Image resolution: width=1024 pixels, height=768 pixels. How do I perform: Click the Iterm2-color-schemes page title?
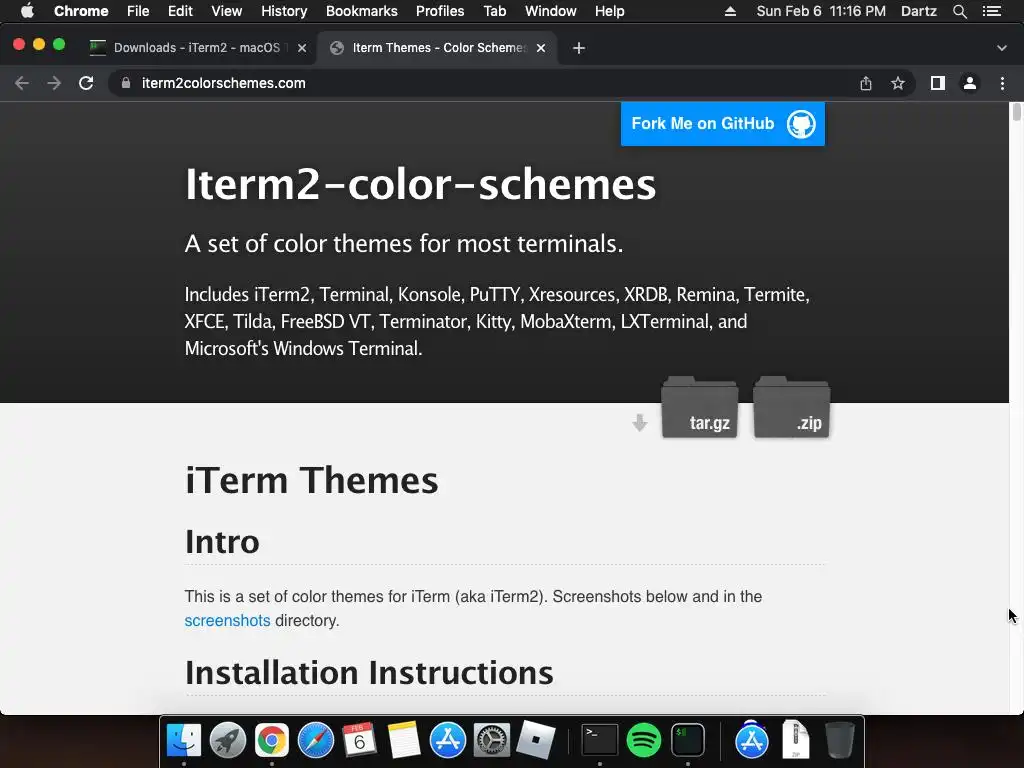pos(420,184)
